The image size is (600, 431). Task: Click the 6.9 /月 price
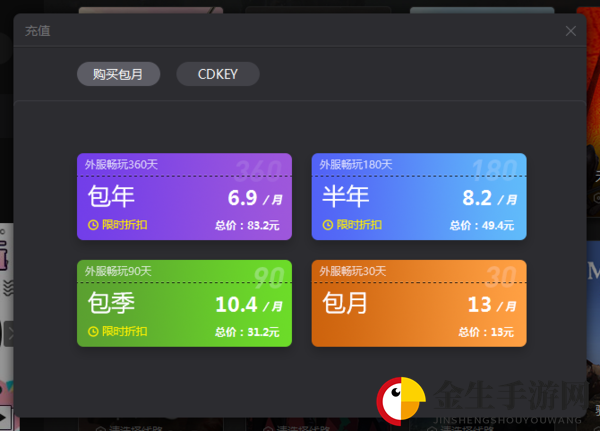(x=255, y=198)
